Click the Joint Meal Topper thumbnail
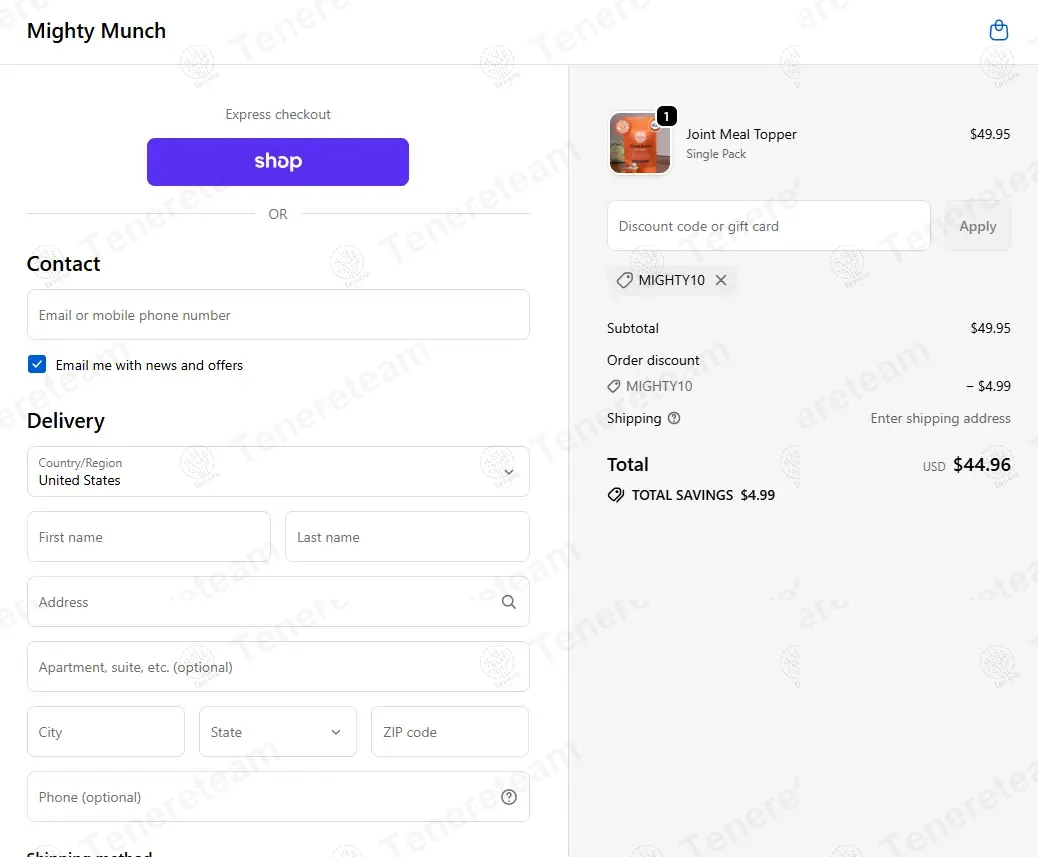Image resolution: width=1038 pixels, height=857 pixels. [640, 144]
